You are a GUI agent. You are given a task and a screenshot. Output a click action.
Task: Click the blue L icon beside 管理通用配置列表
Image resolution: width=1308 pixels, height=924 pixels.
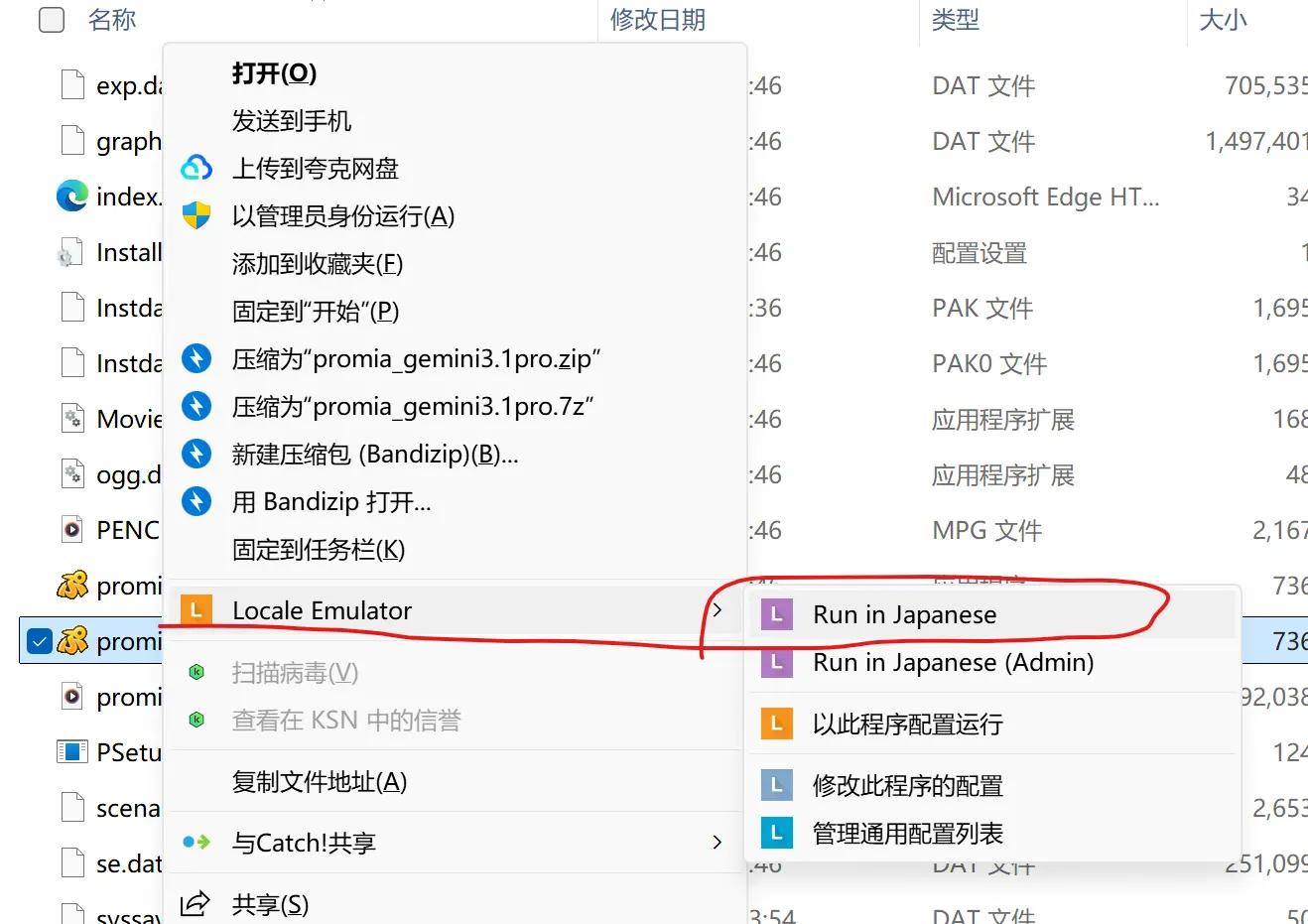[x=776, y=833]
